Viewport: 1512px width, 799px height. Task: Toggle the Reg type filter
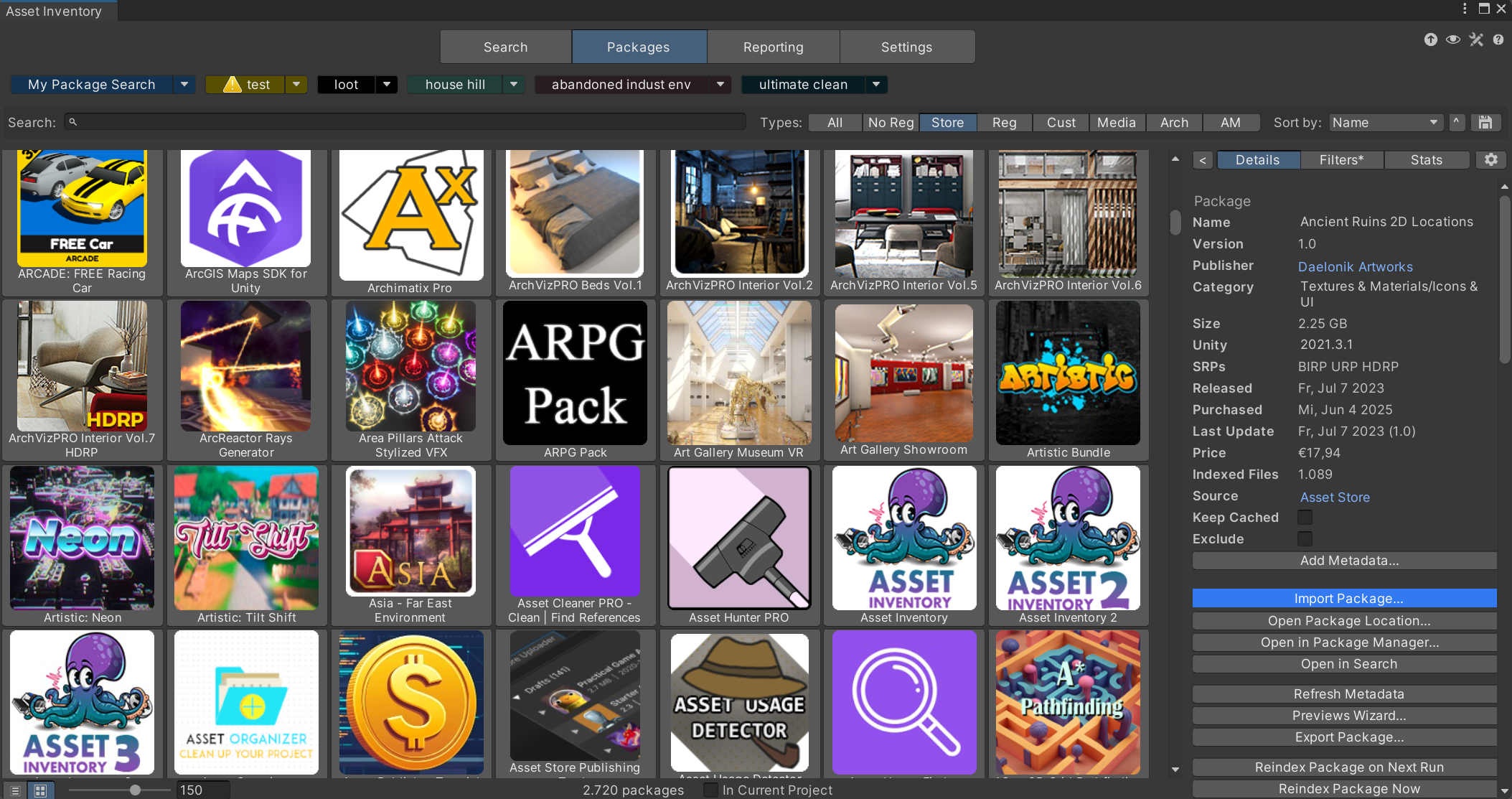coord(1005,123)
